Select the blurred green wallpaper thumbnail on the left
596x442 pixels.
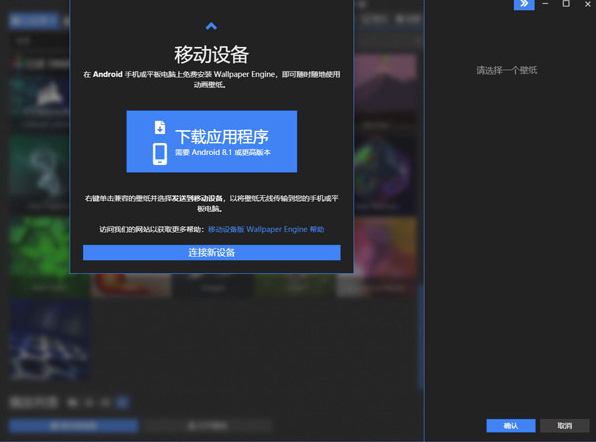tap(40, 257)
